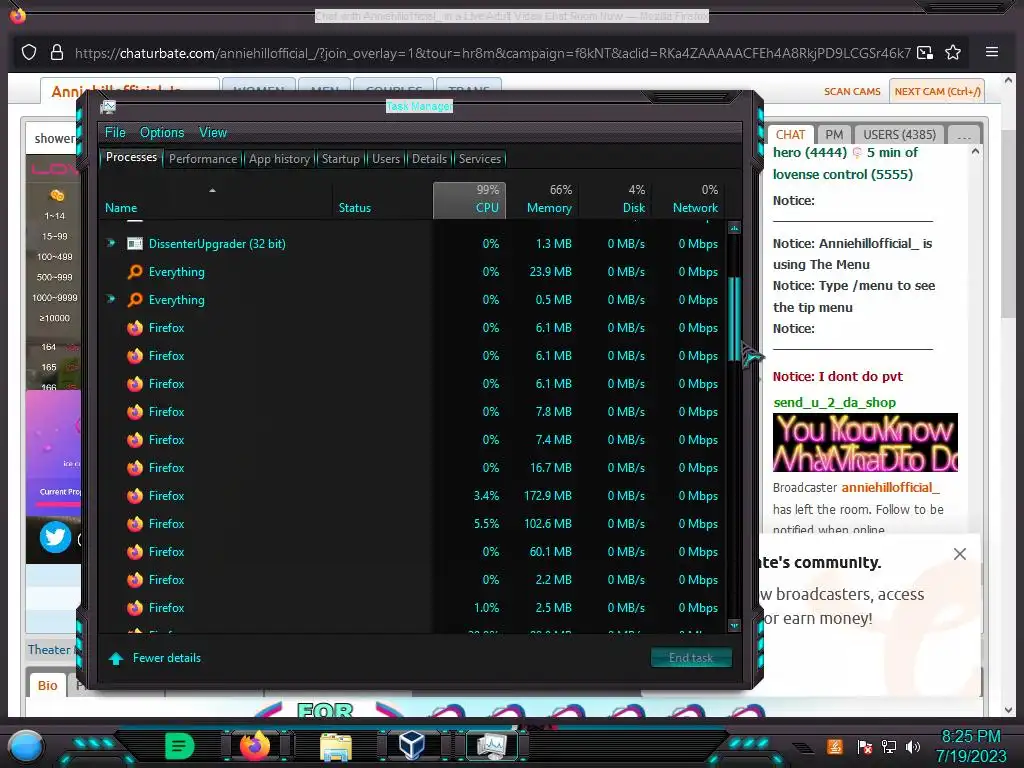The image size is (1024, 768).
Task: Switch to Firefox from the taskbar
Action: point(255,745)
